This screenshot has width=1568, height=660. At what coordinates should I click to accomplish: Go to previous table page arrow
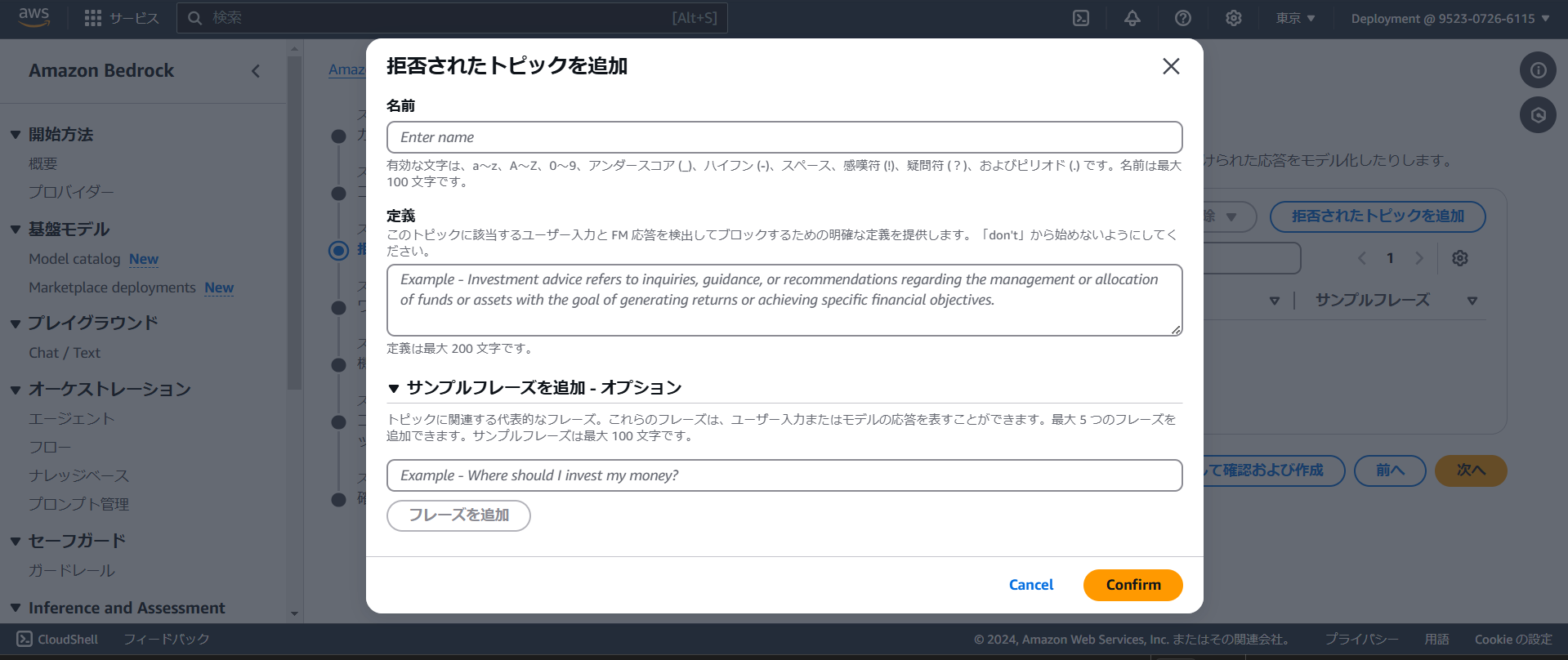click(1362, 258)
